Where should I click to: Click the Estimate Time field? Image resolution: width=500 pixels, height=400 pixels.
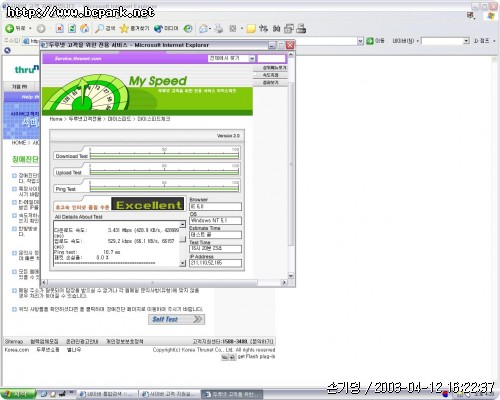pyautogui.click(x=215, y=234)
